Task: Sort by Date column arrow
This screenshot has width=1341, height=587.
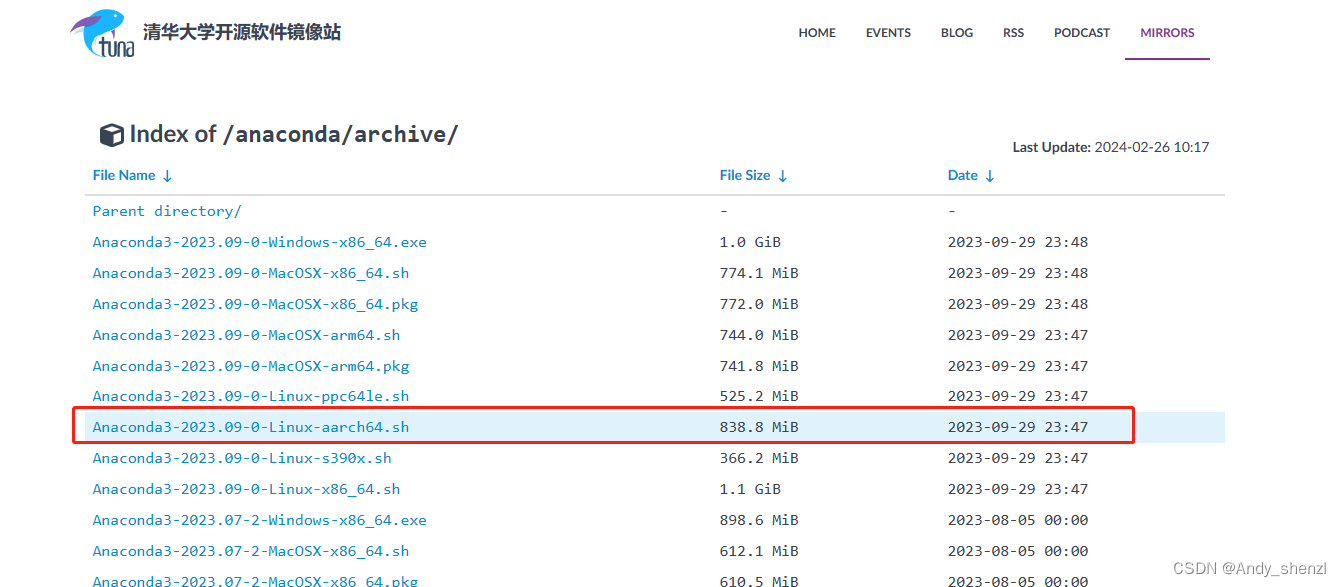Action: coord(989,176)
